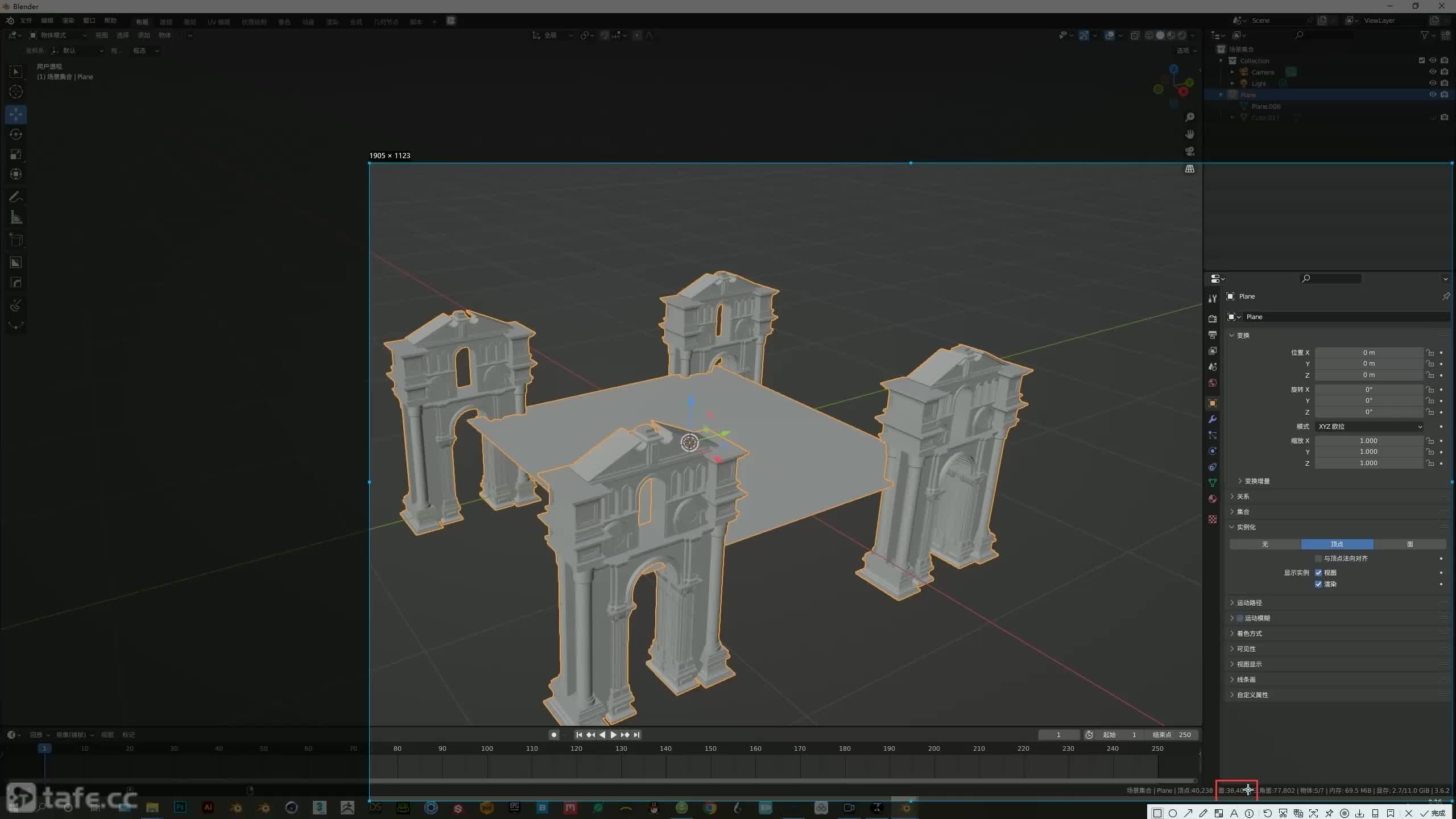Screen dimensions: 1456x819
Task: Toggle the Motion Blur panel checkbox
Action: click(1240, 618)
